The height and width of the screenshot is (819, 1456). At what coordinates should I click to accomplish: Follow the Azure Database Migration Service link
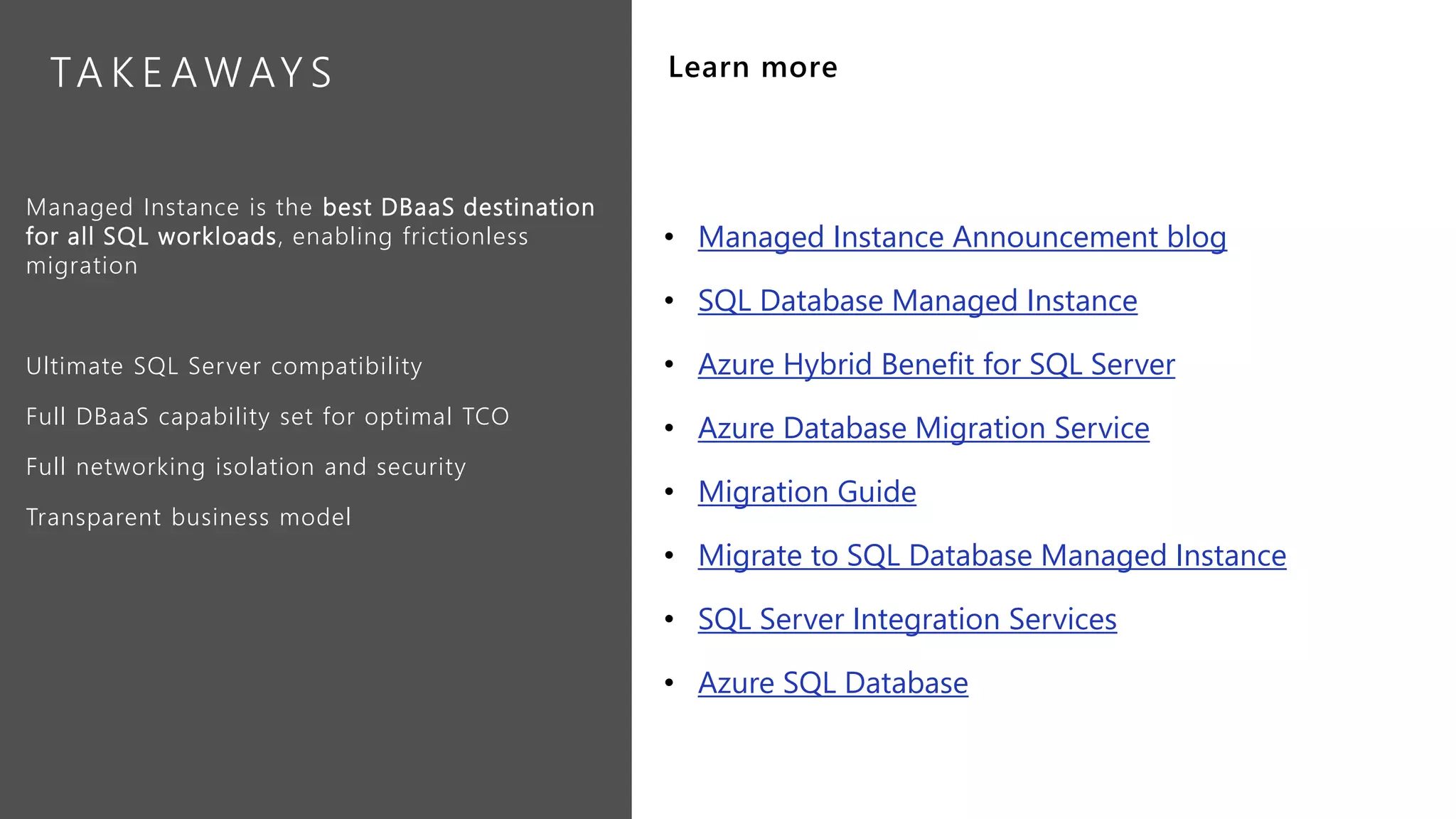(x=924, y=429)
